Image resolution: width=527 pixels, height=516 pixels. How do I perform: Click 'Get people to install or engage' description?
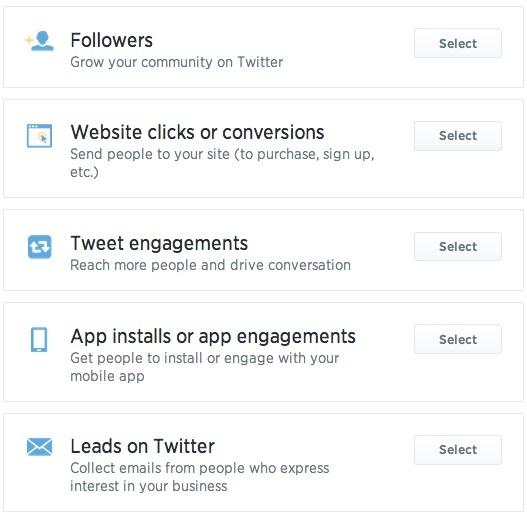pos(205,367)
